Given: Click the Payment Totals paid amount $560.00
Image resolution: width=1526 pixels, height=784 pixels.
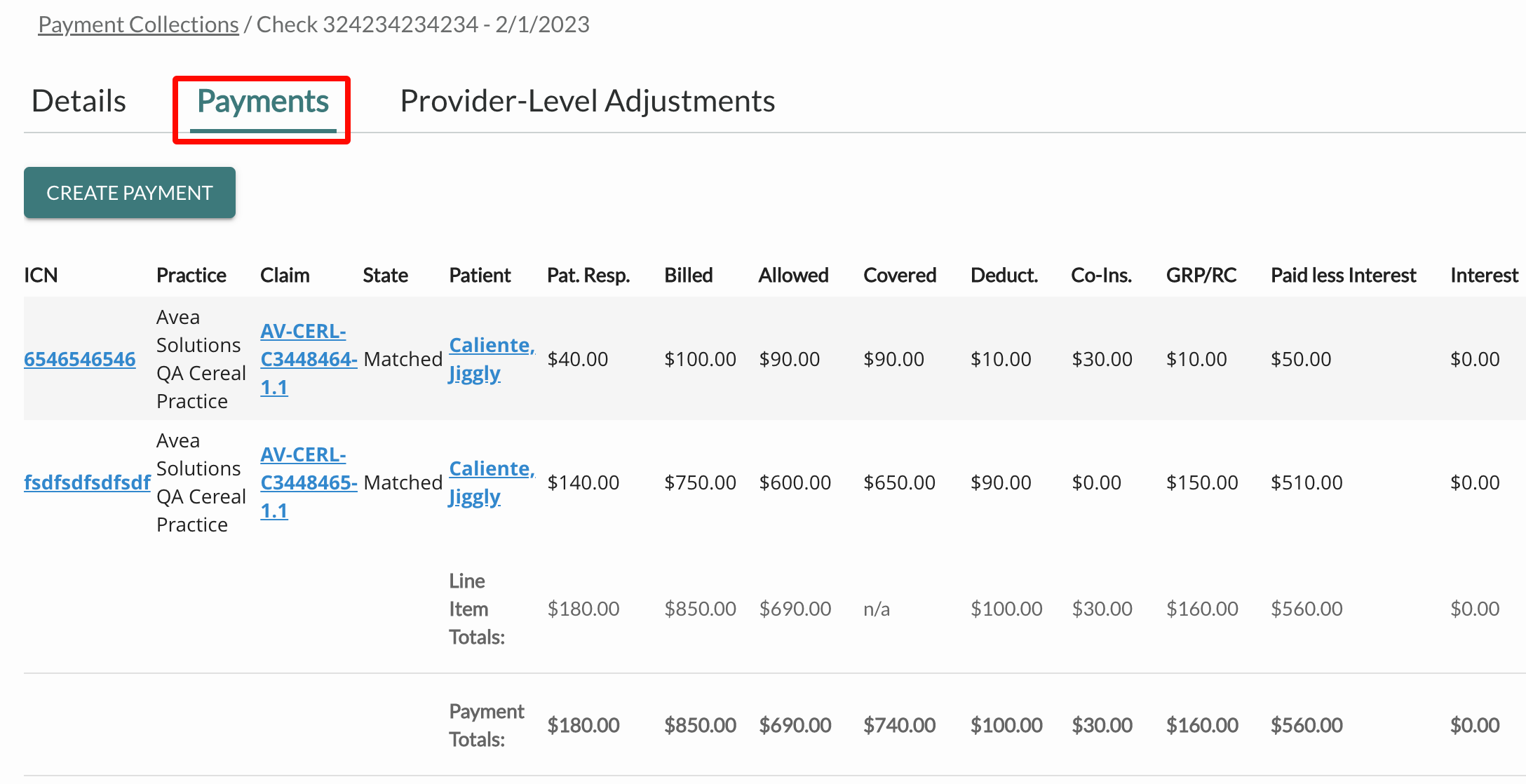Looking at the screenshot, I should pyautogui.click(x=1306, y=725).
